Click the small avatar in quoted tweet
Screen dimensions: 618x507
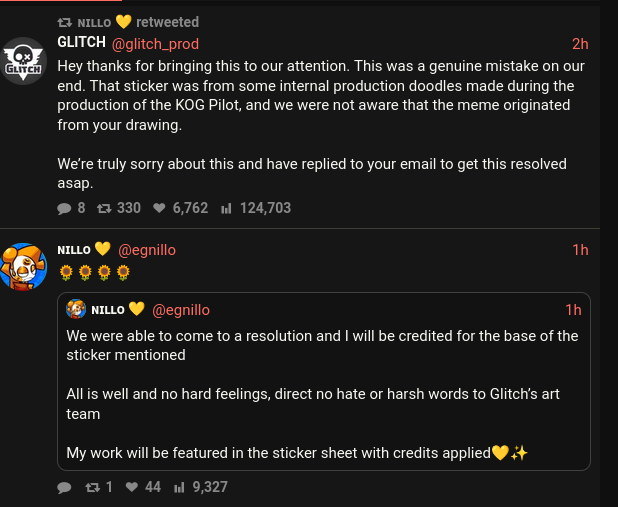[78, 310]
